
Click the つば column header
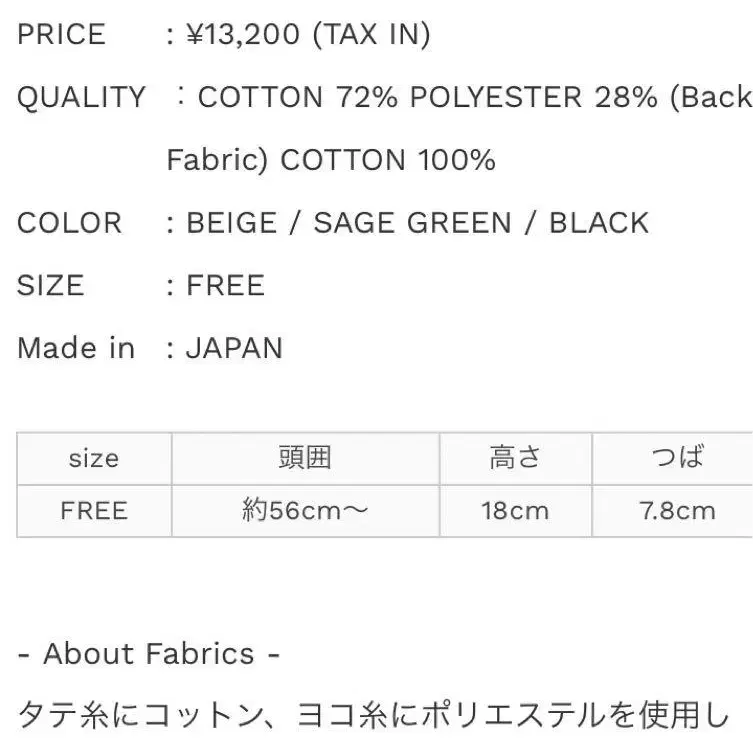coord(677,459)
